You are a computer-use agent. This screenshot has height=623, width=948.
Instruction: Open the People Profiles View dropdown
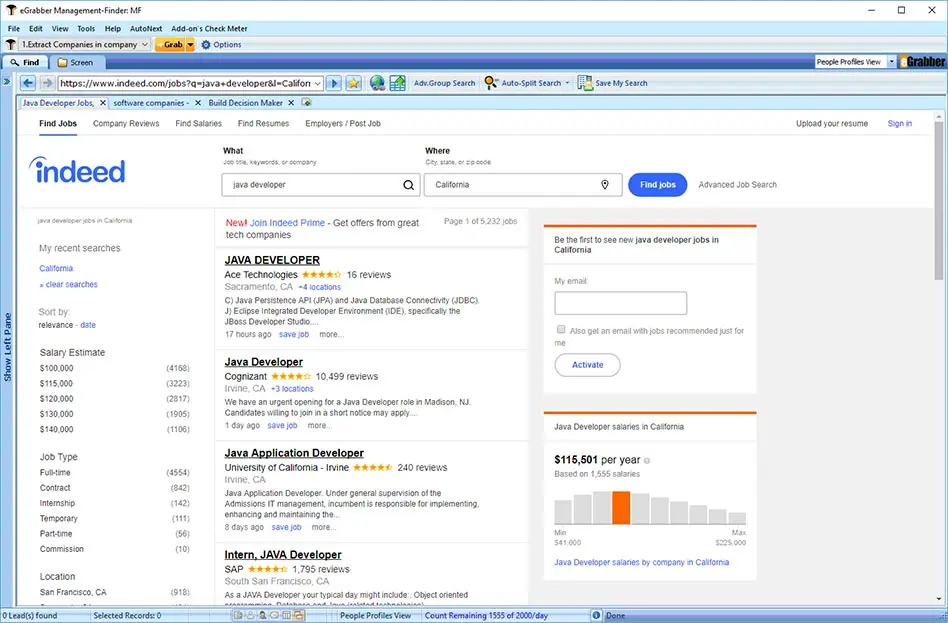[891, 62]
